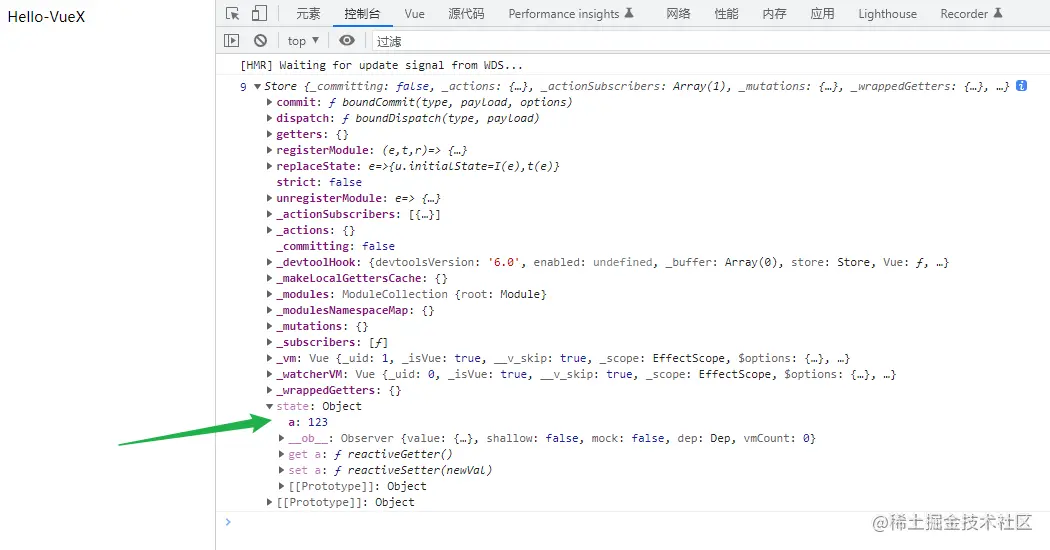Switch to the 源代码 tab
This screenshot has width=1050, height=550.
(x=466, y=13)
